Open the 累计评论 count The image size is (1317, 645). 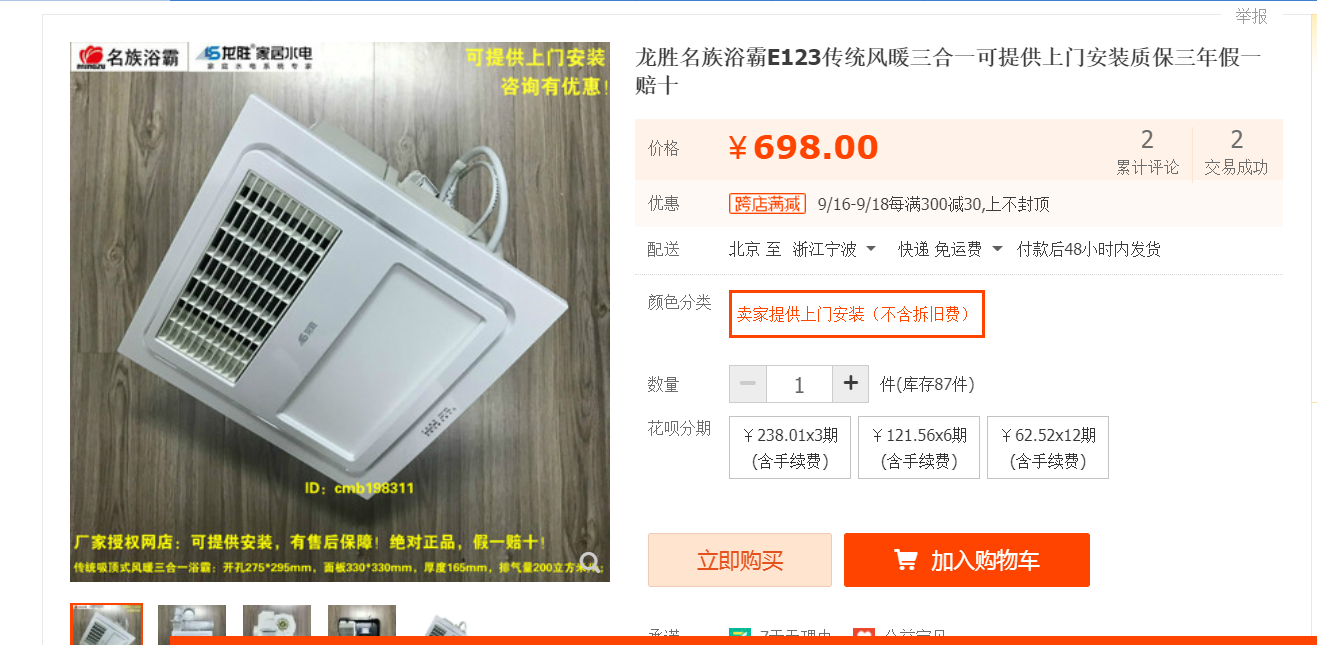tap(1147, 153)
